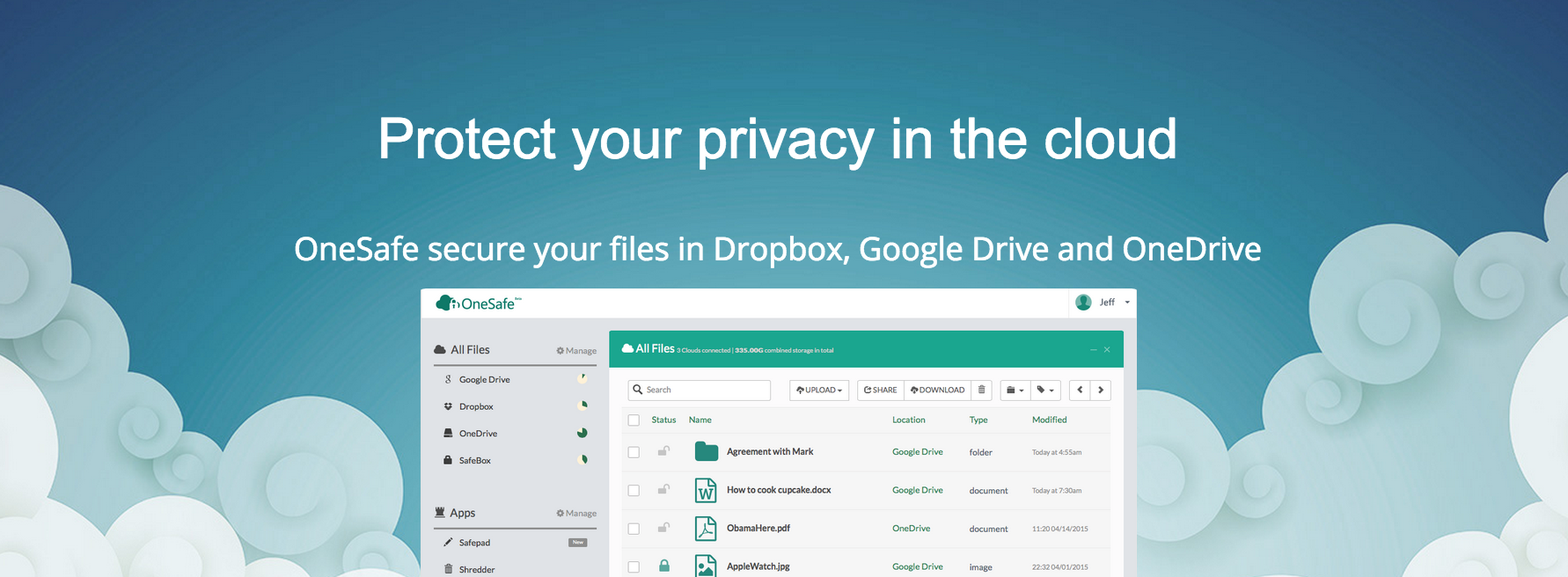
Task: Check the AppleWatch.jpg checkbox
Action: pos(634,567)
